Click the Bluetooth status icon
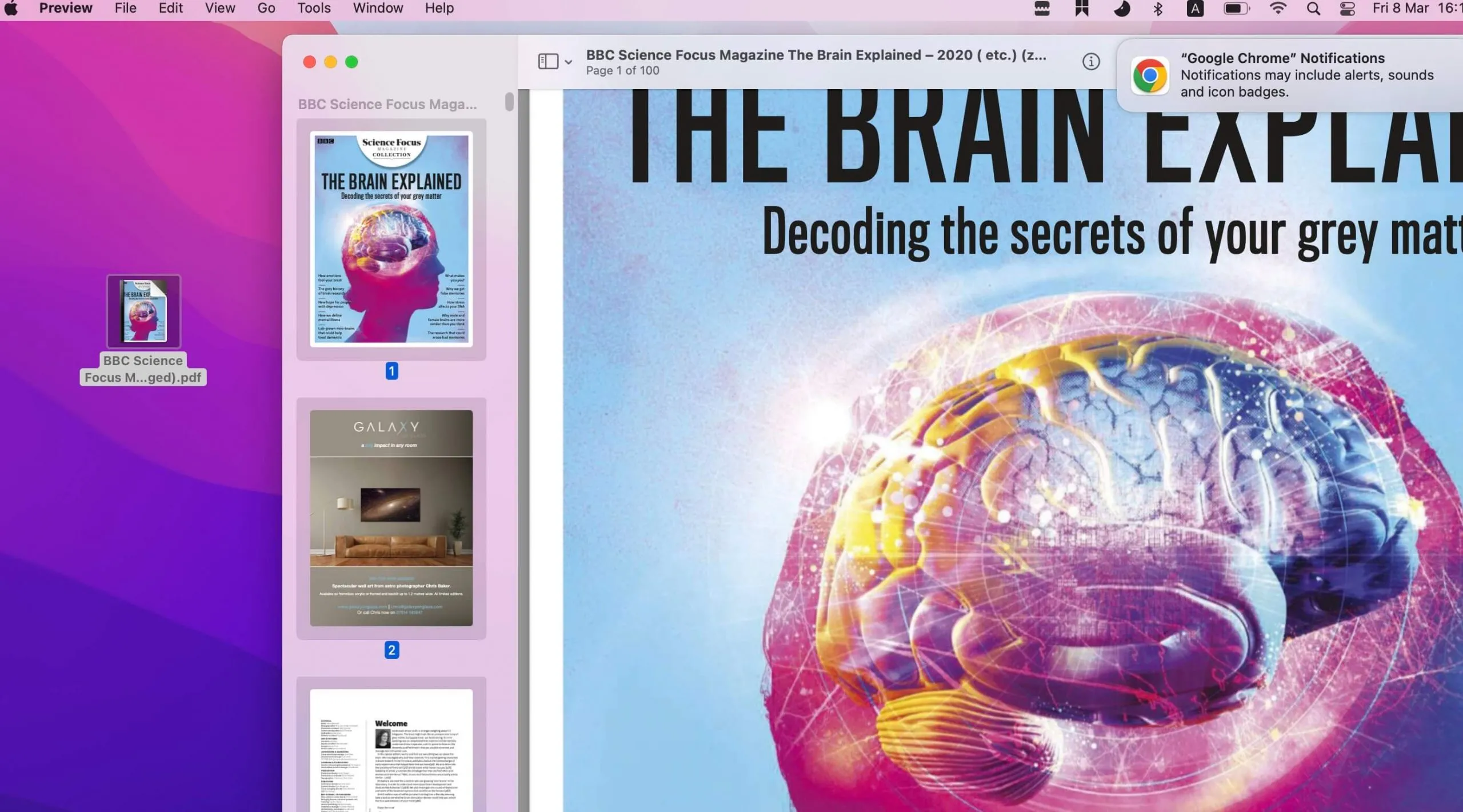The image size is (1463, 812). (x=1158, y=9)
